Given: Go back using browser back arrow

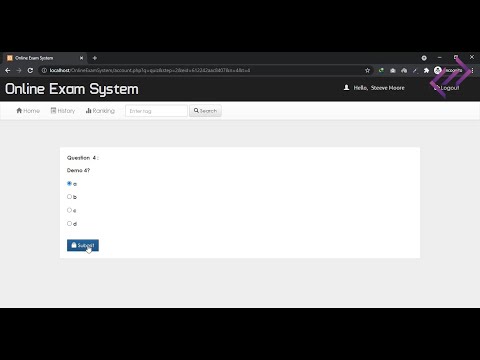Looking at the screenshot, I should point(8,70).
